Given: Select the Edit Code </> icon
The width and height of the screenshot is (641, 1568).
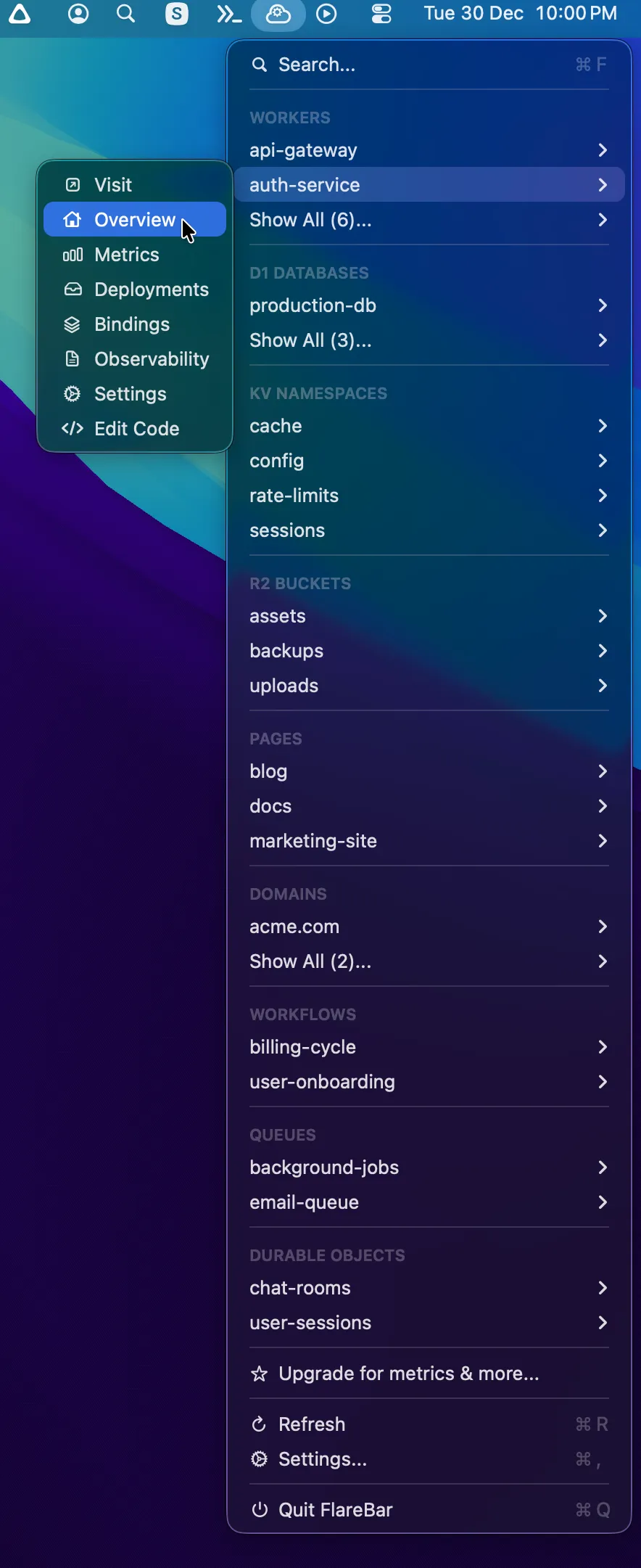Looking at the screenshot, I should coord(72,428).
